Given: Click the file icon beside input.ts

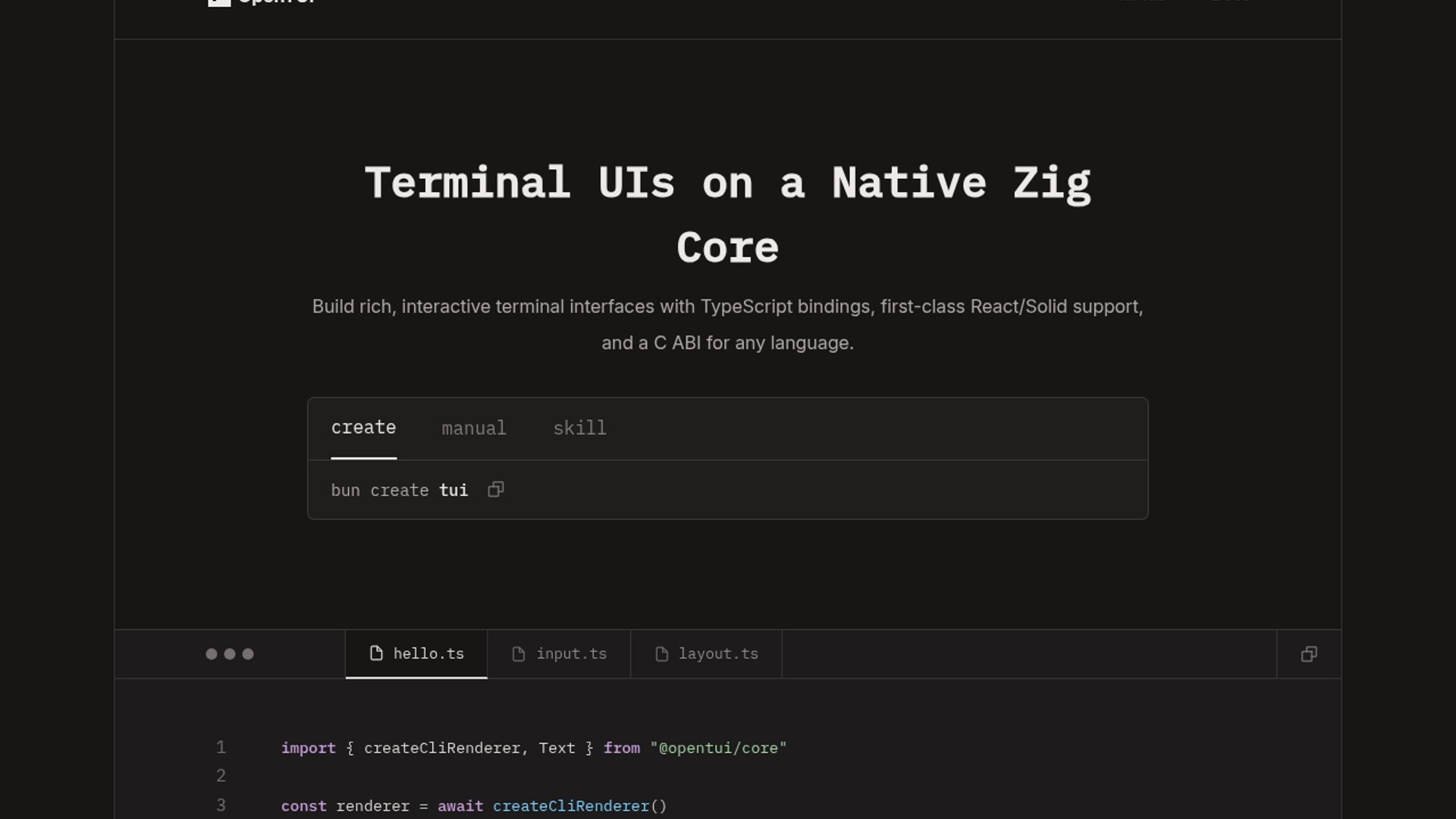Looking at the screenshot, I should point(519,654).
